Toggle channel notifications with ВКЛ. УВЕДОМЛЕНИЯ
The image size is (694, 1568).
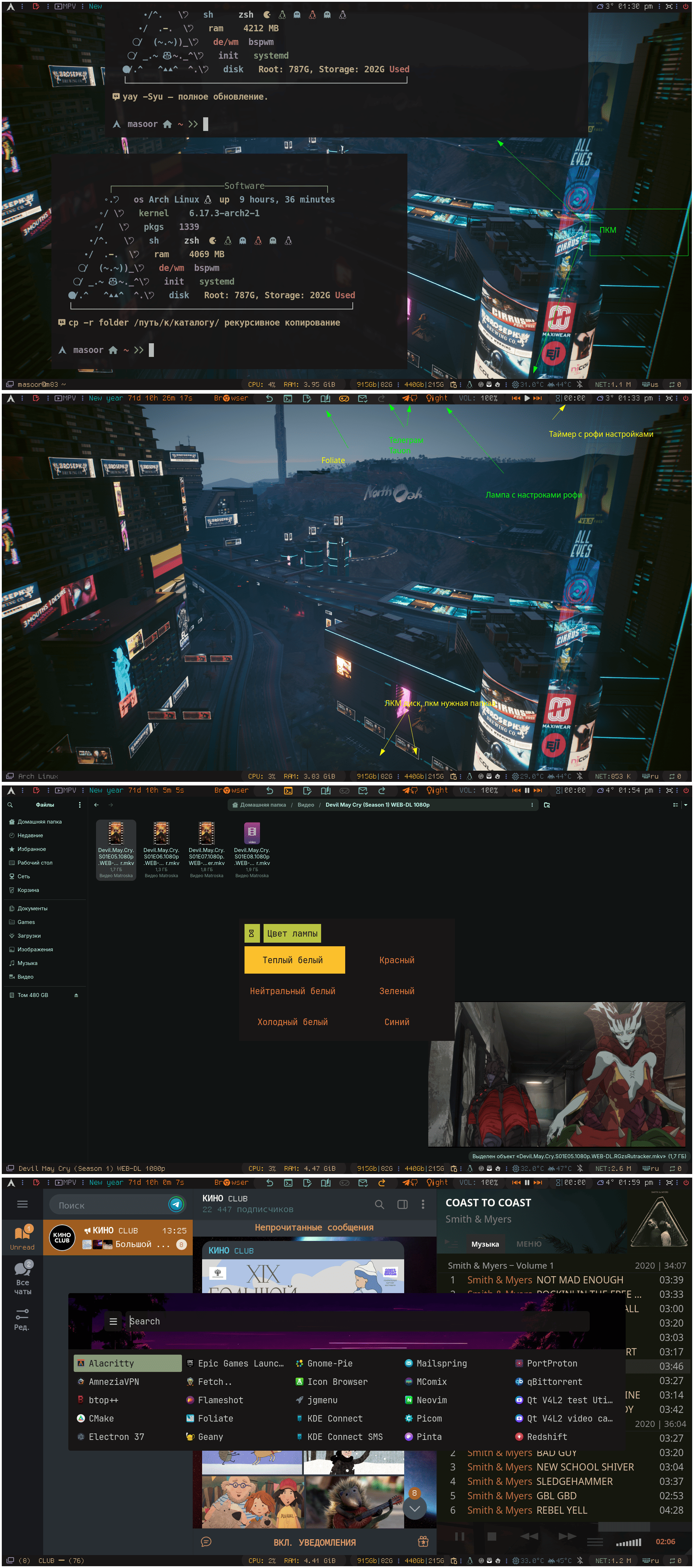pyautogui.click(x=315, y=1542)
